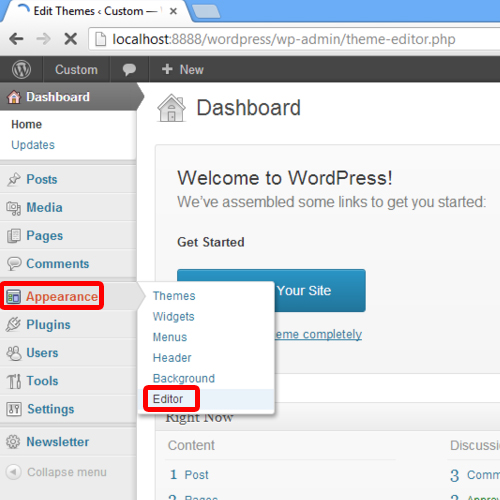This screenshot has height=500, width=500.
Task: Open the Plugins menu
Action: point(68,325)
